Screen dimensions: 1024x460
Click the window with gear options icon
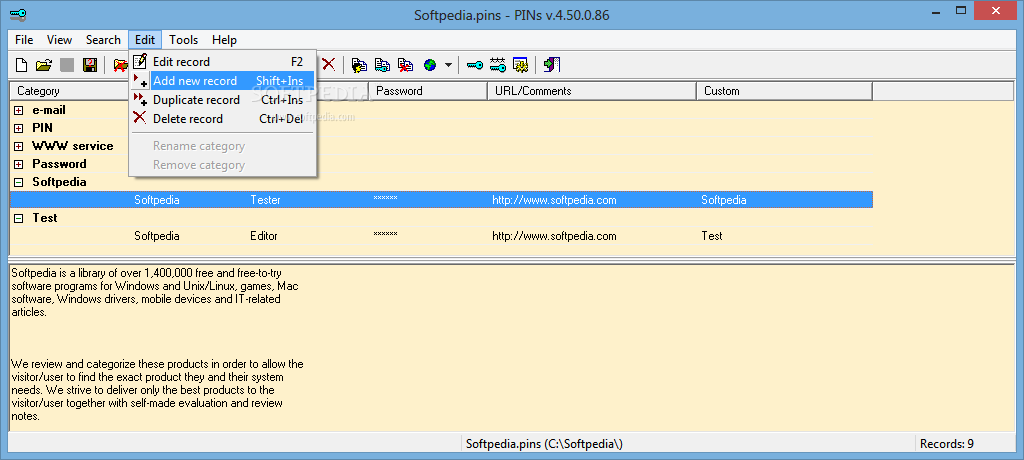tap(520, 65)
